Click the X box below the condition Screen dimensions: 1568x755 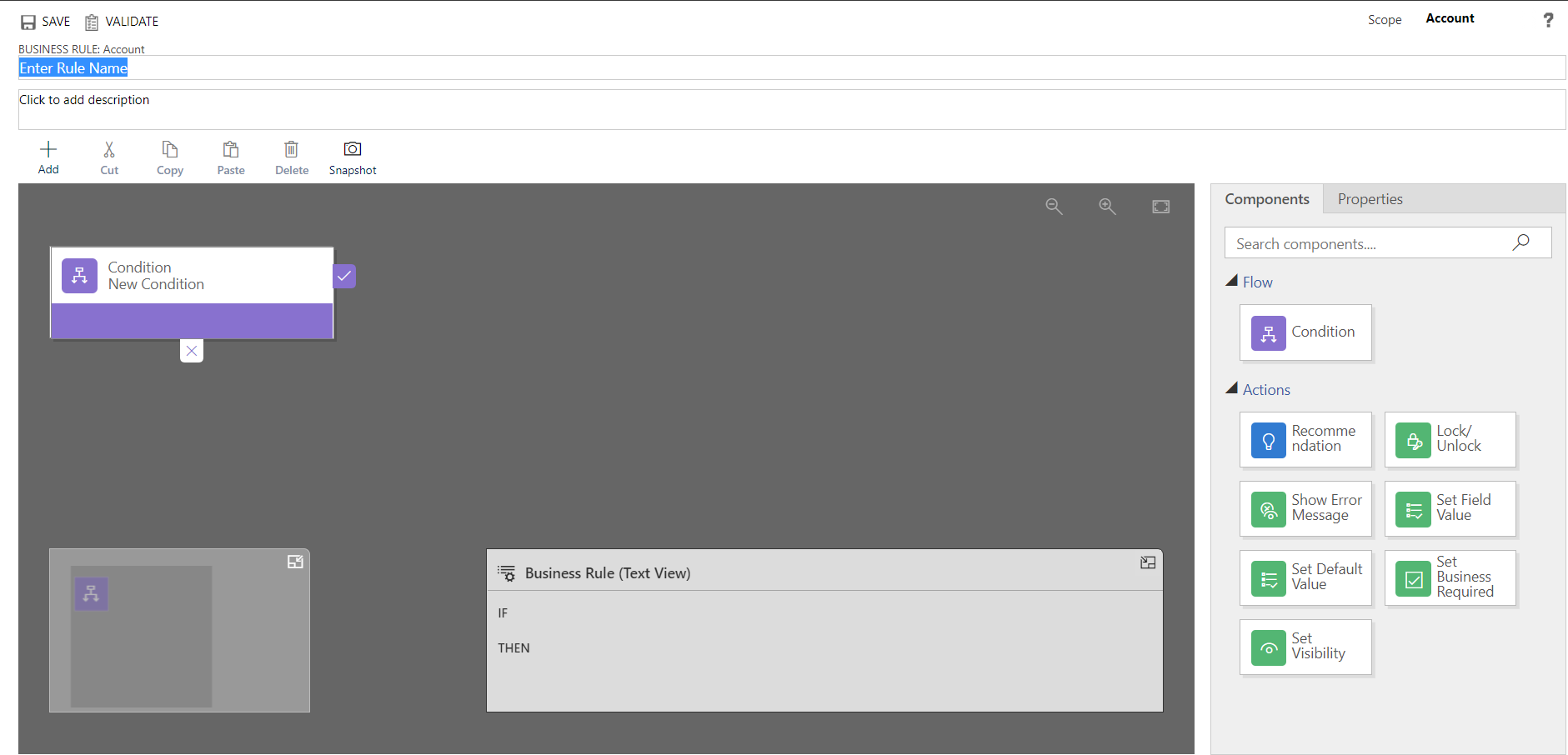[192, 351]
